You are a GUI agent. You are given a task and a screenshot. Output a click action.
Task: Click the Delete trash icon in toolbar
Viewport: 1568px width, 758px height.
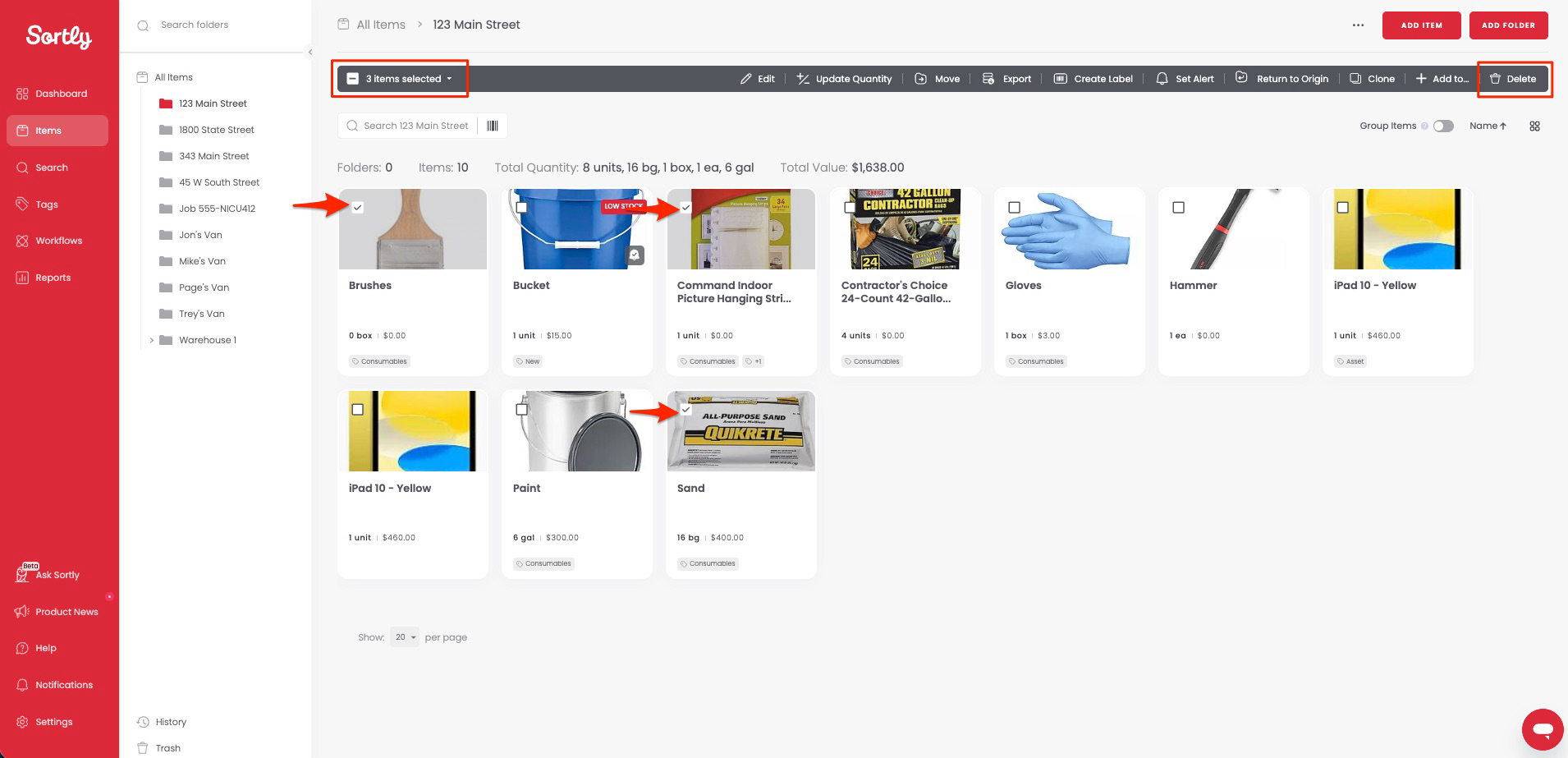(x=1495, y=79)
